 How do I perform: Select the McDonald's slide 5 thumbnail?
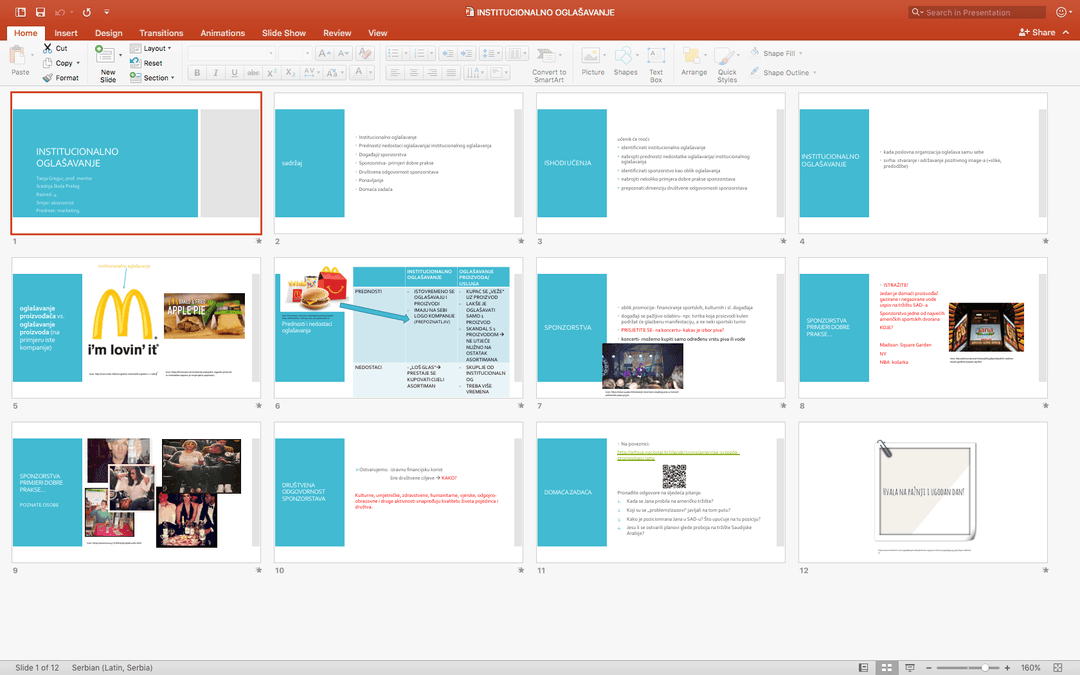tap(136, 328)
